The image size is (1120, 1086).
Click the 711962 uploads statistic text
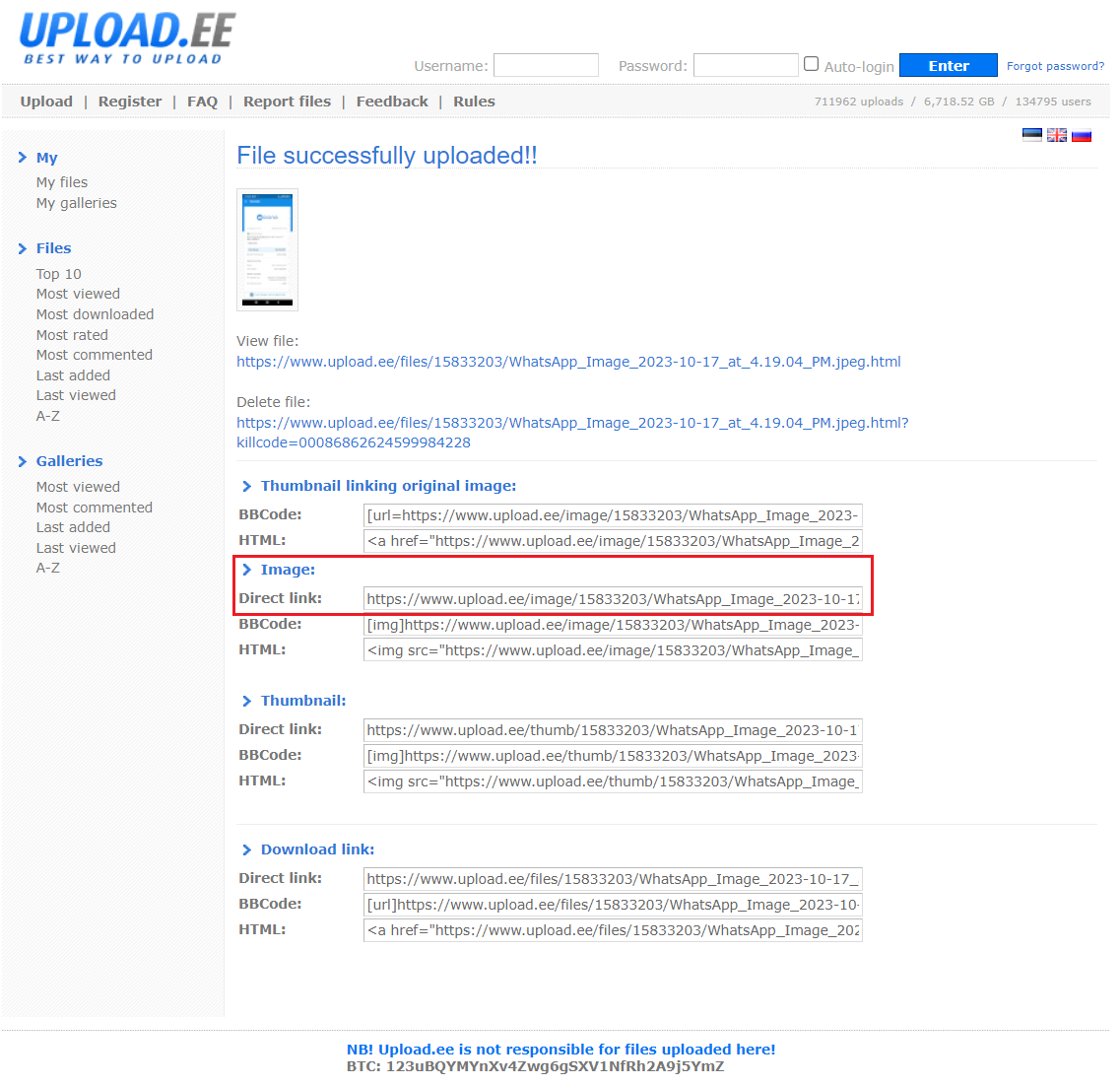click(x=859, y=102)
